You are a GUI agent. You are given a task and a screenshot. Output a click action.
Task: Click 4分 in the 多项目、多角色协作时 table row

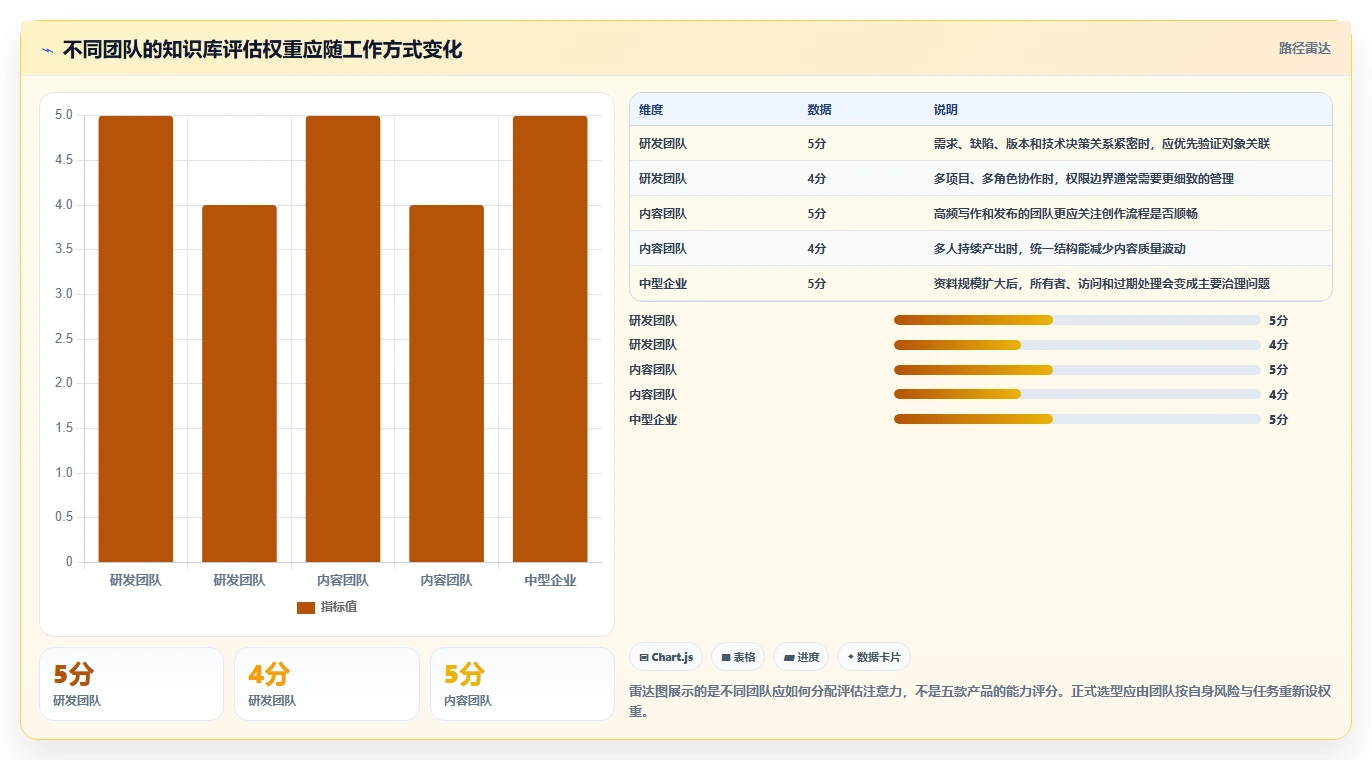pos(817,179)
